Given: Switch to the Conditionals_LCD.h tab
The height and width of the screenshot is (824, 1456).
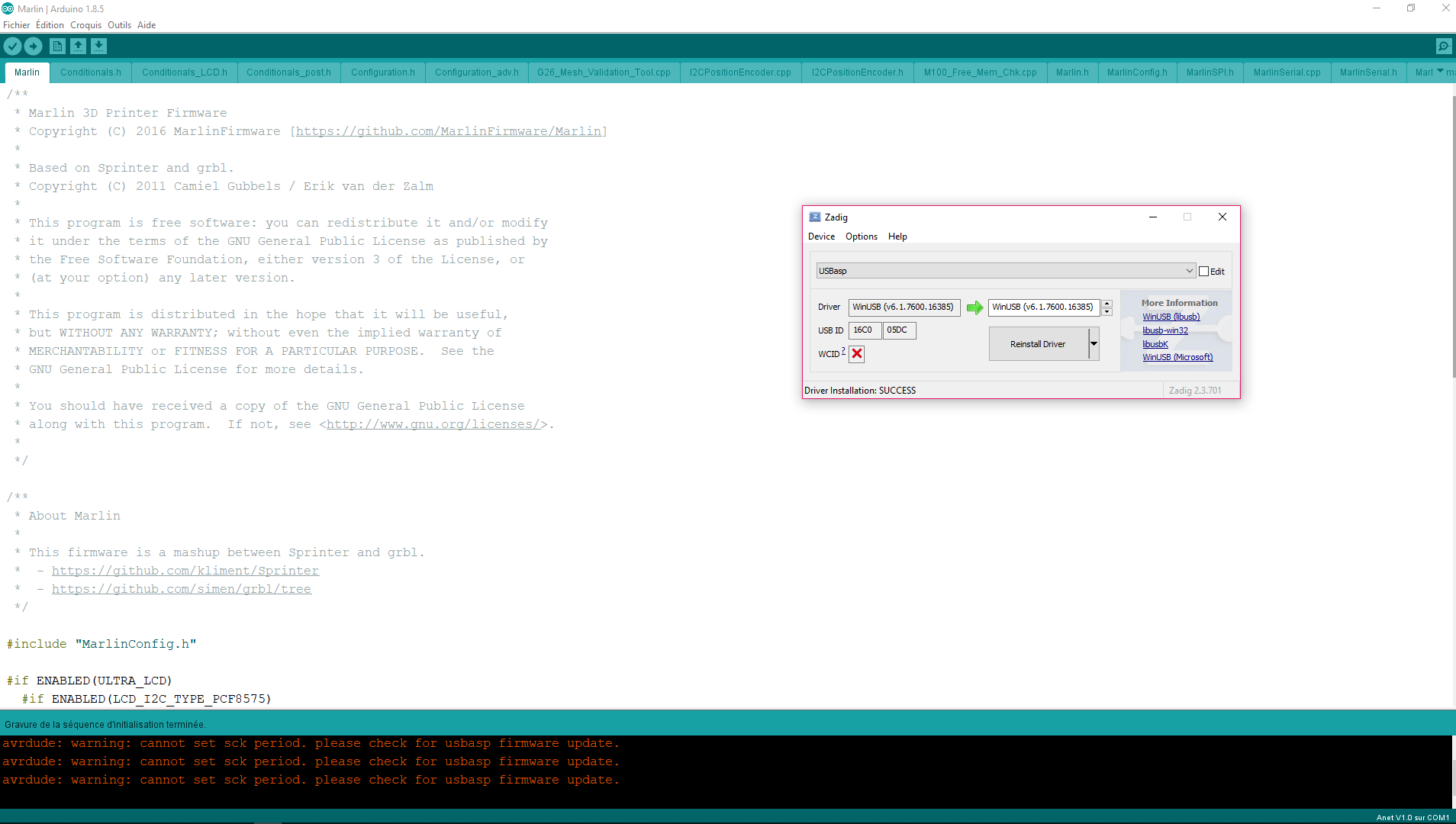Looking at the screenshot, I should [185, 72].
